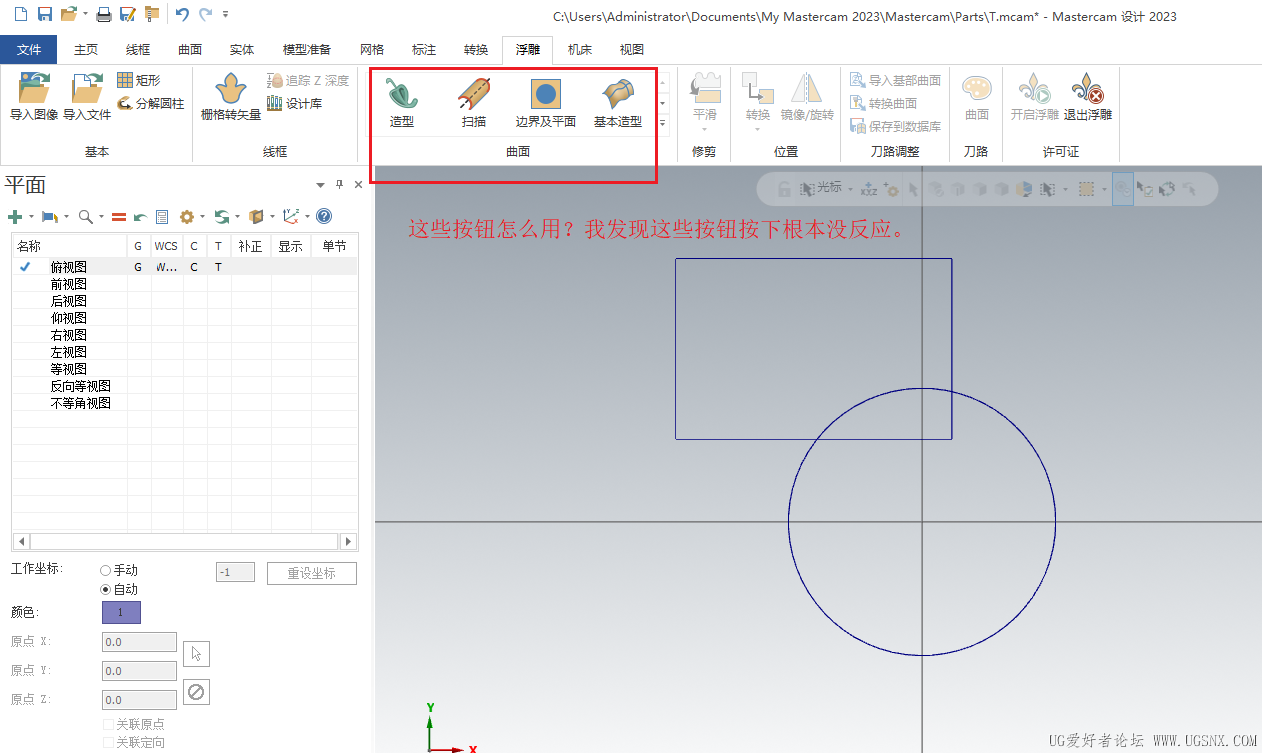Click the 名称 column header
Viewport: 1262px width, 753px height.
pos(70,247)
